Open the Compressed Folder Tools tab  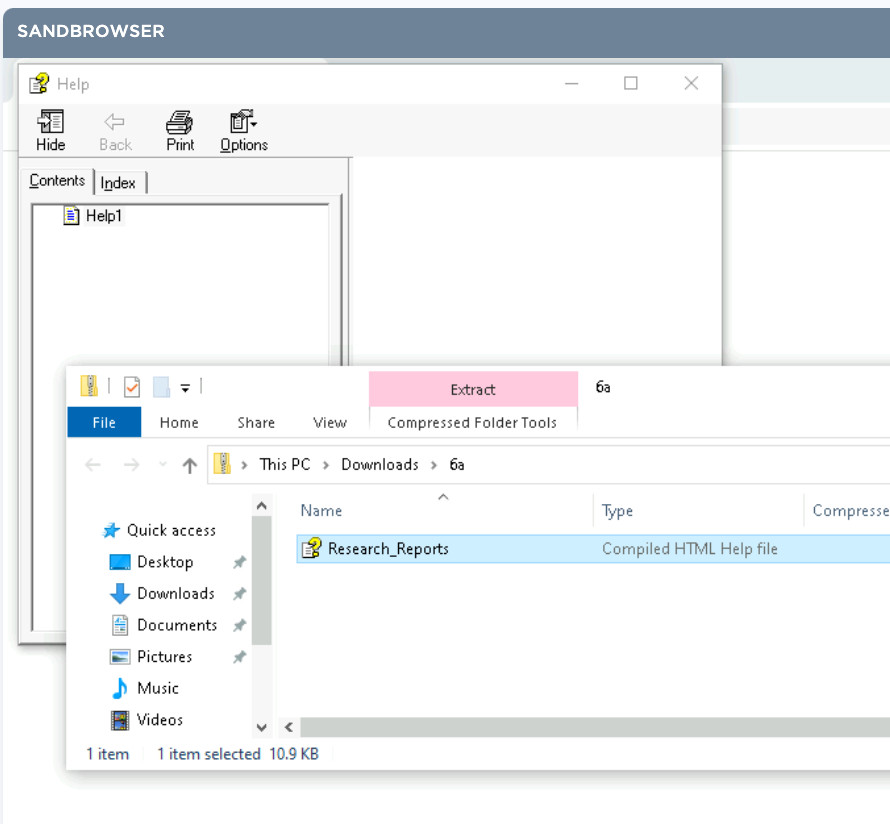pyautogui.click(x=472, y=422)
